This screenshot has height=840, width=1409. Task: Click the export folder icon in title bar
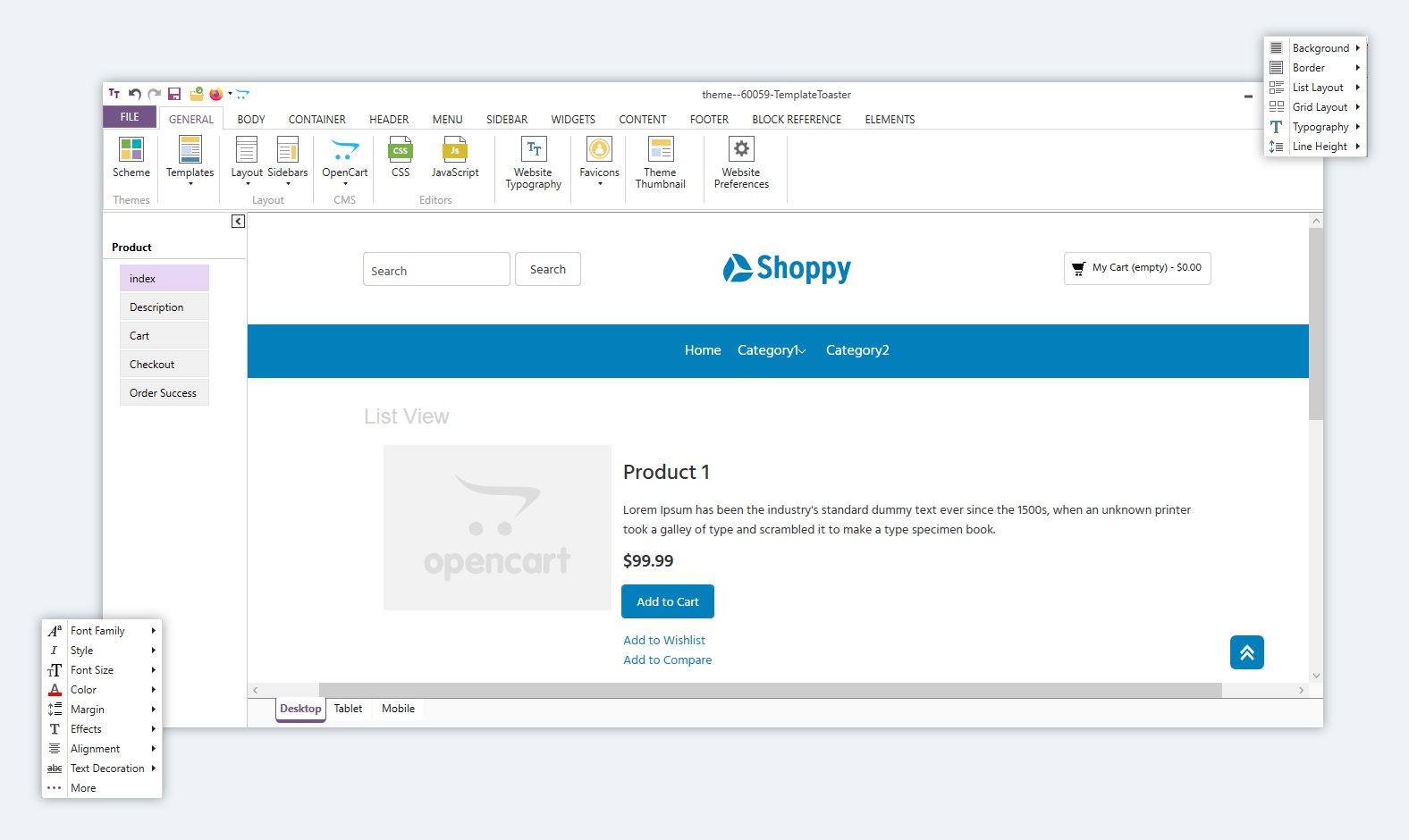point(197,94)
